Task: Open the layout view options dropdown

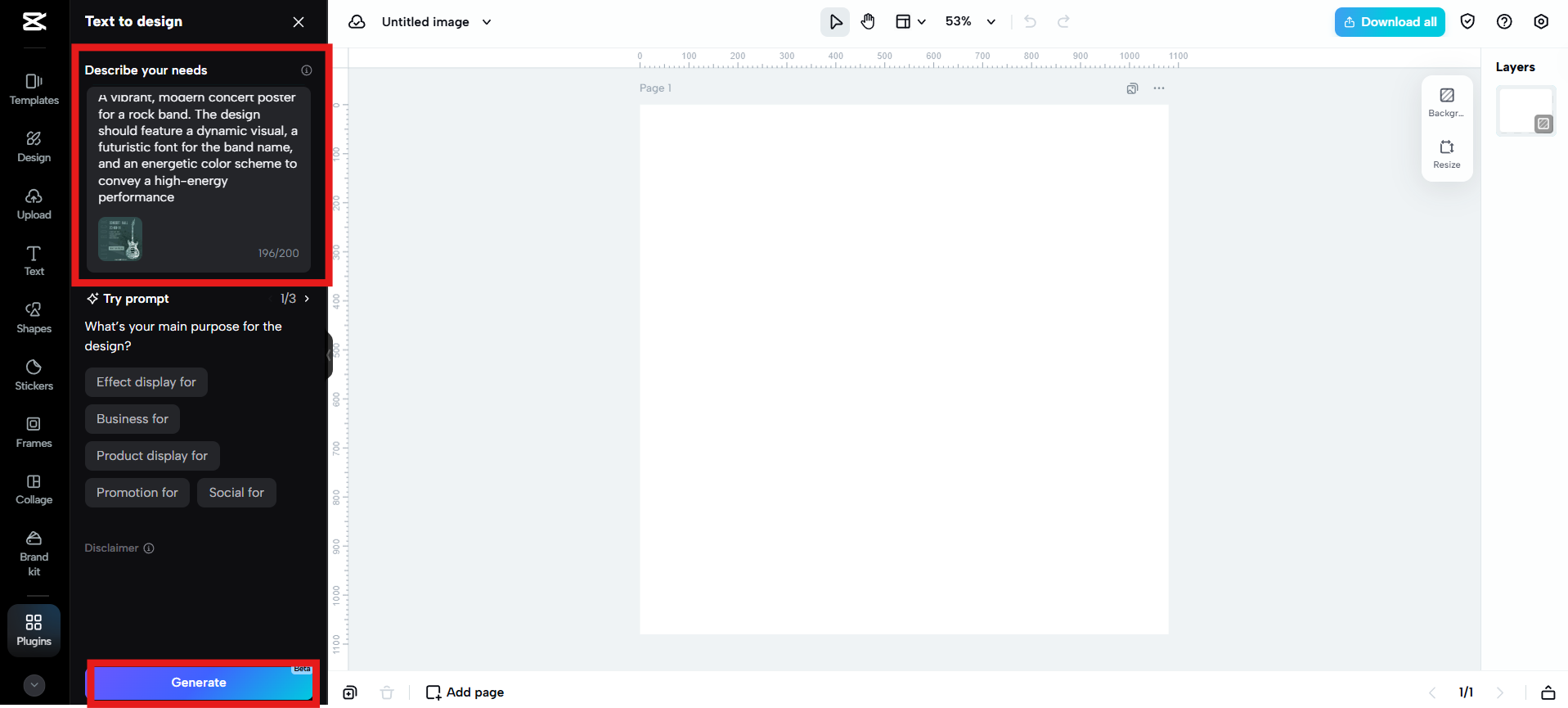Action: tap(910, 22)
